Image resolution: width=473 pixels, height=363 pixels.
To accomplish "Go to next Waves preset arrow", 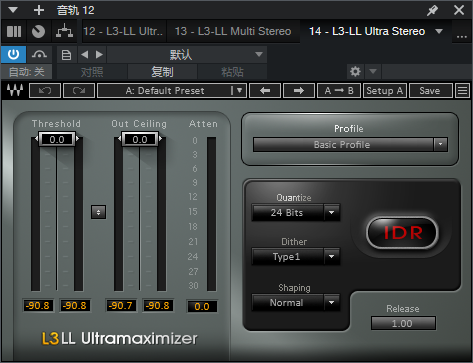I will pyautogui.click(x=299, y=91).
